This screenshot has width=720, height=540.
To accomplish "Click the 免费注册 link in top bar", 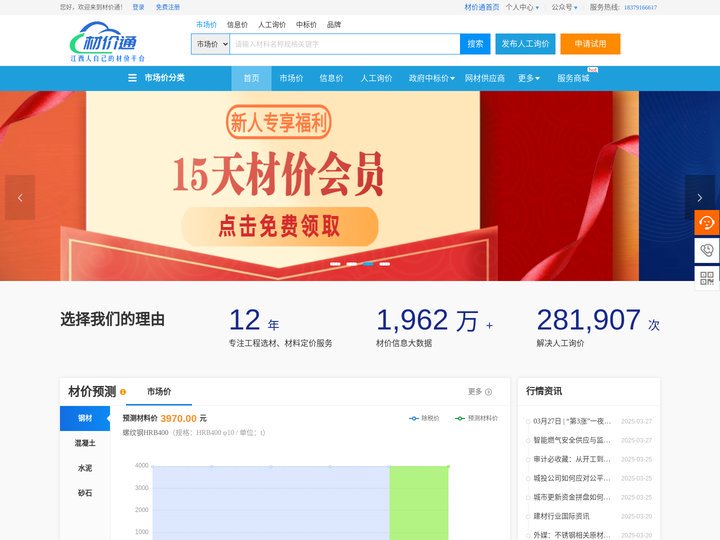I will pos(168,7).
